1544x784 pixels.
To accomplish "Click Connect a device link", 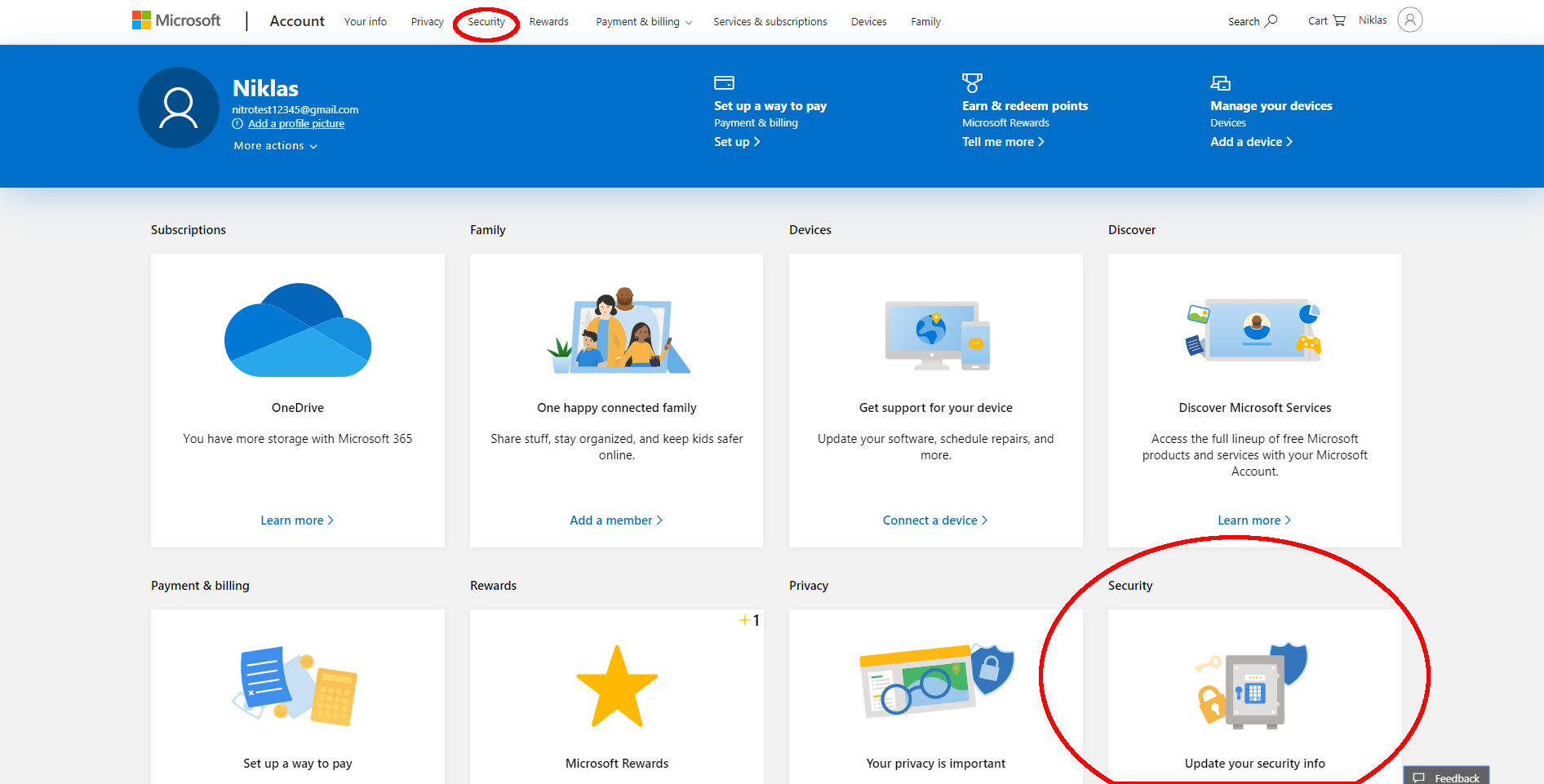I will [x=935, y=520].
